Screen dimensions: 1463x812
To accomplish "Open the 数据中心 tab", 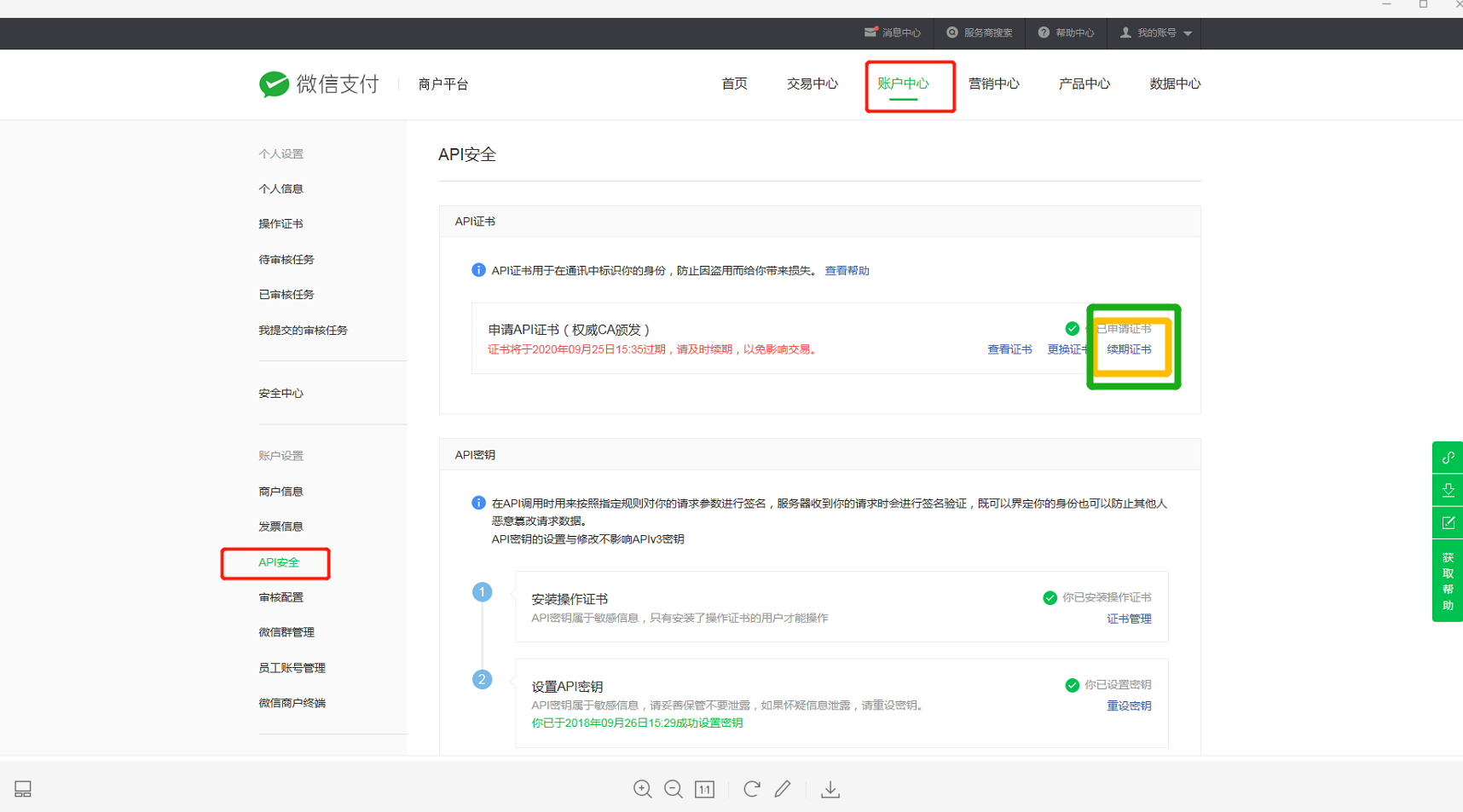I will pos(1175,84).
